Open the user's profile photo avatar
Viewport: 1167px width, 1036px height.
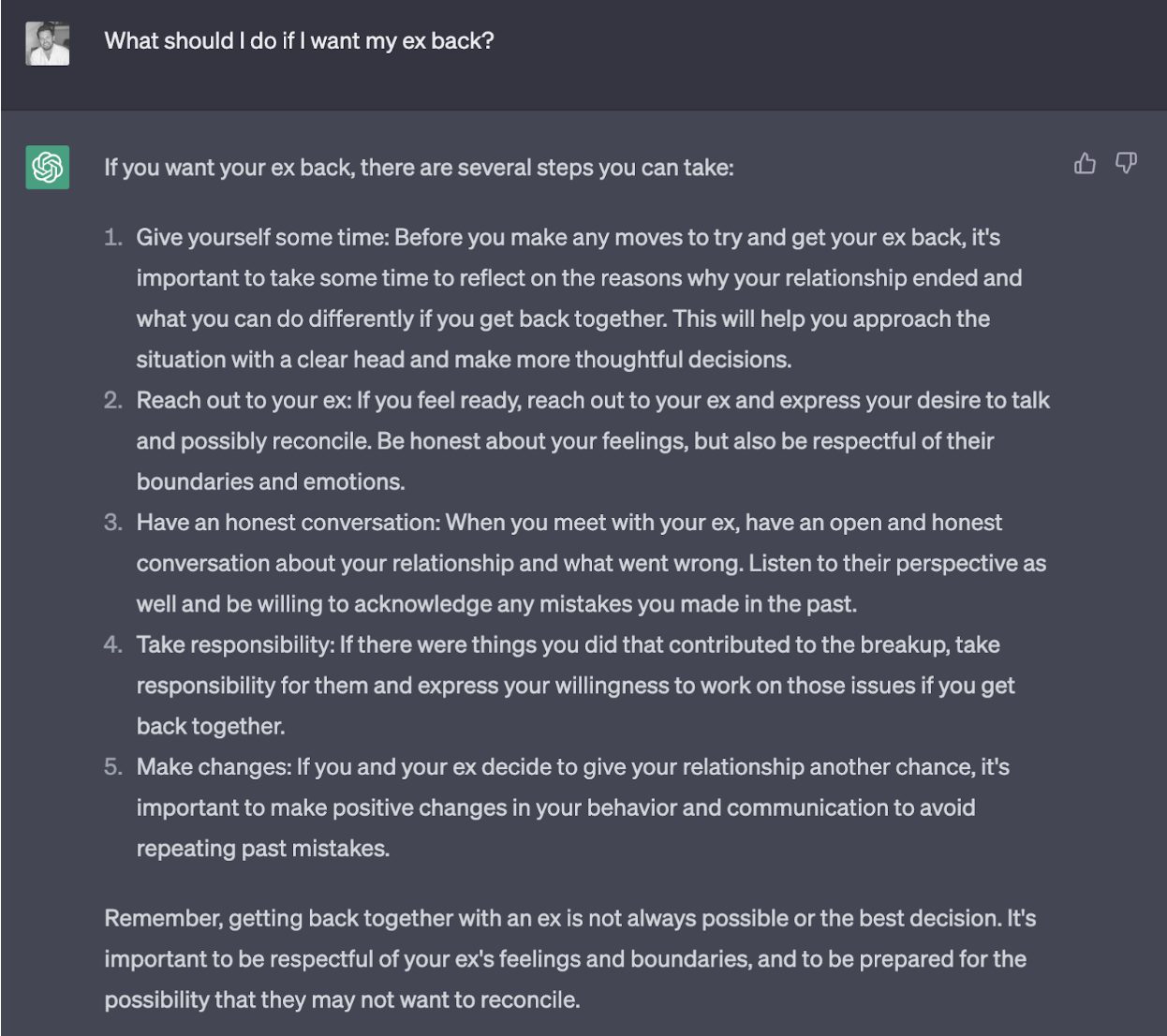pyautogui.click(x=48, y=43)
